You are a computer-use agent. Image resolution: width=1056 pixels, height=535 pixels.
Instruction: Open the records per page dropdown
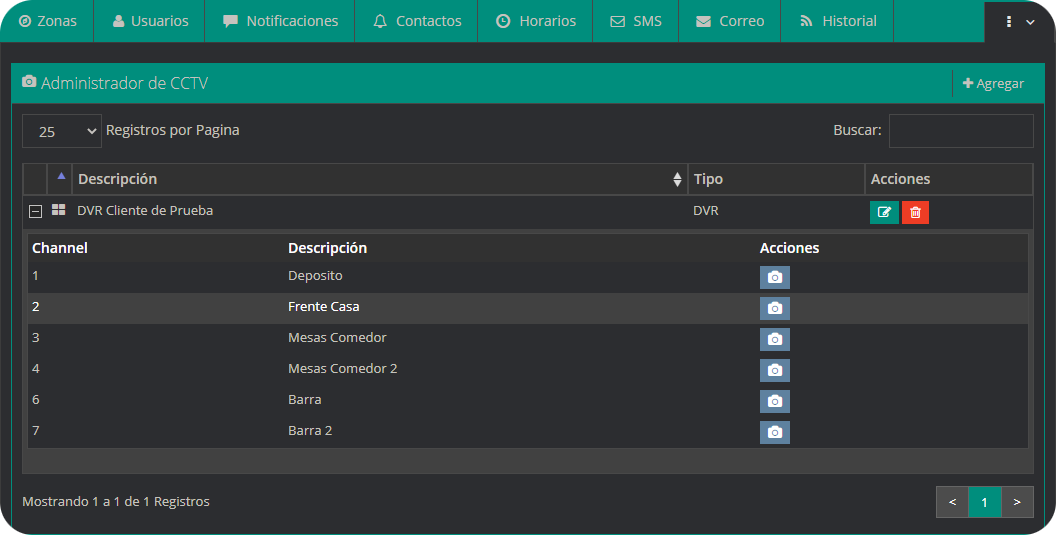(62, 131)
